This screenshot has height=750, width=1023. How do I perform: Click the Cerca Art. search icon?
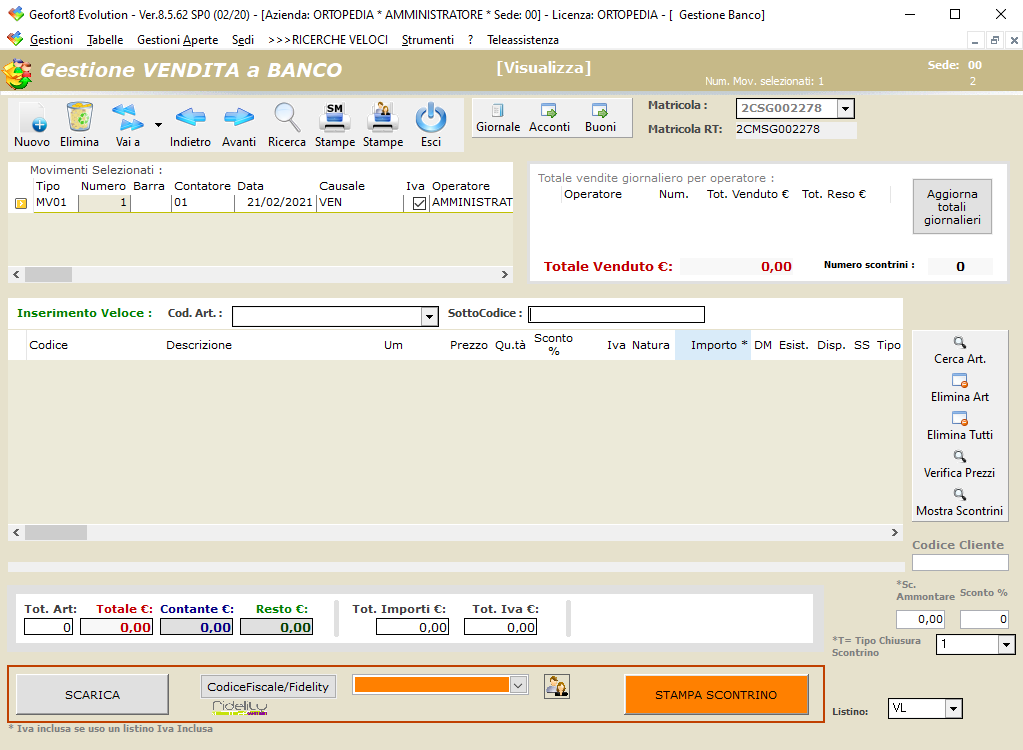tap(960, 342)
